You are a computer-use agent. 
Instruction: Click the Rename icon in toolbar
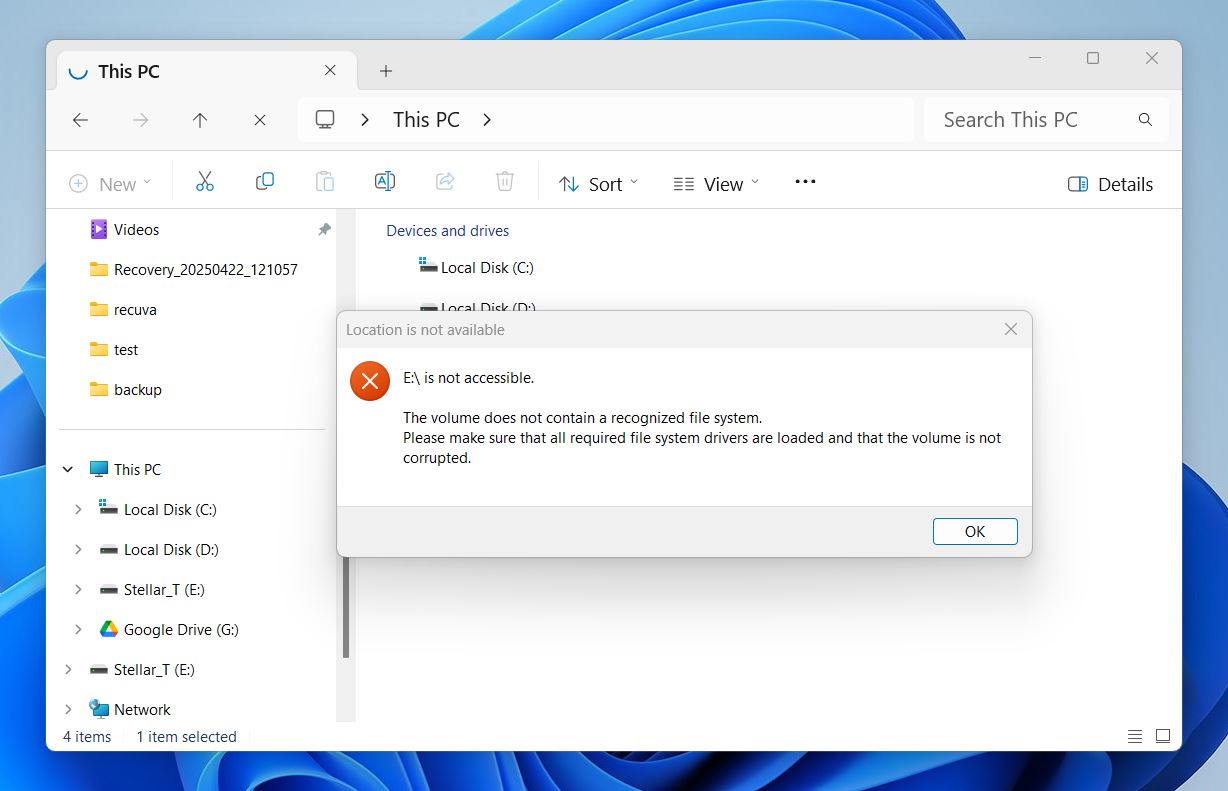[x=384, y=182]
